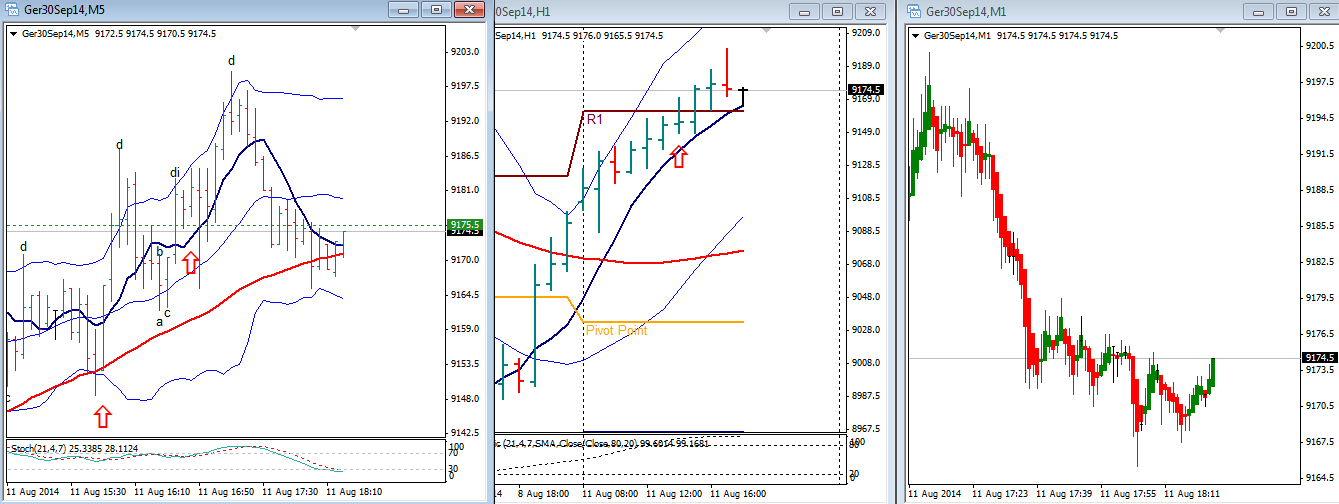
Task: Minimize the Ger30Sep14,M1 chart window
Action: (x=1259, y=11)
